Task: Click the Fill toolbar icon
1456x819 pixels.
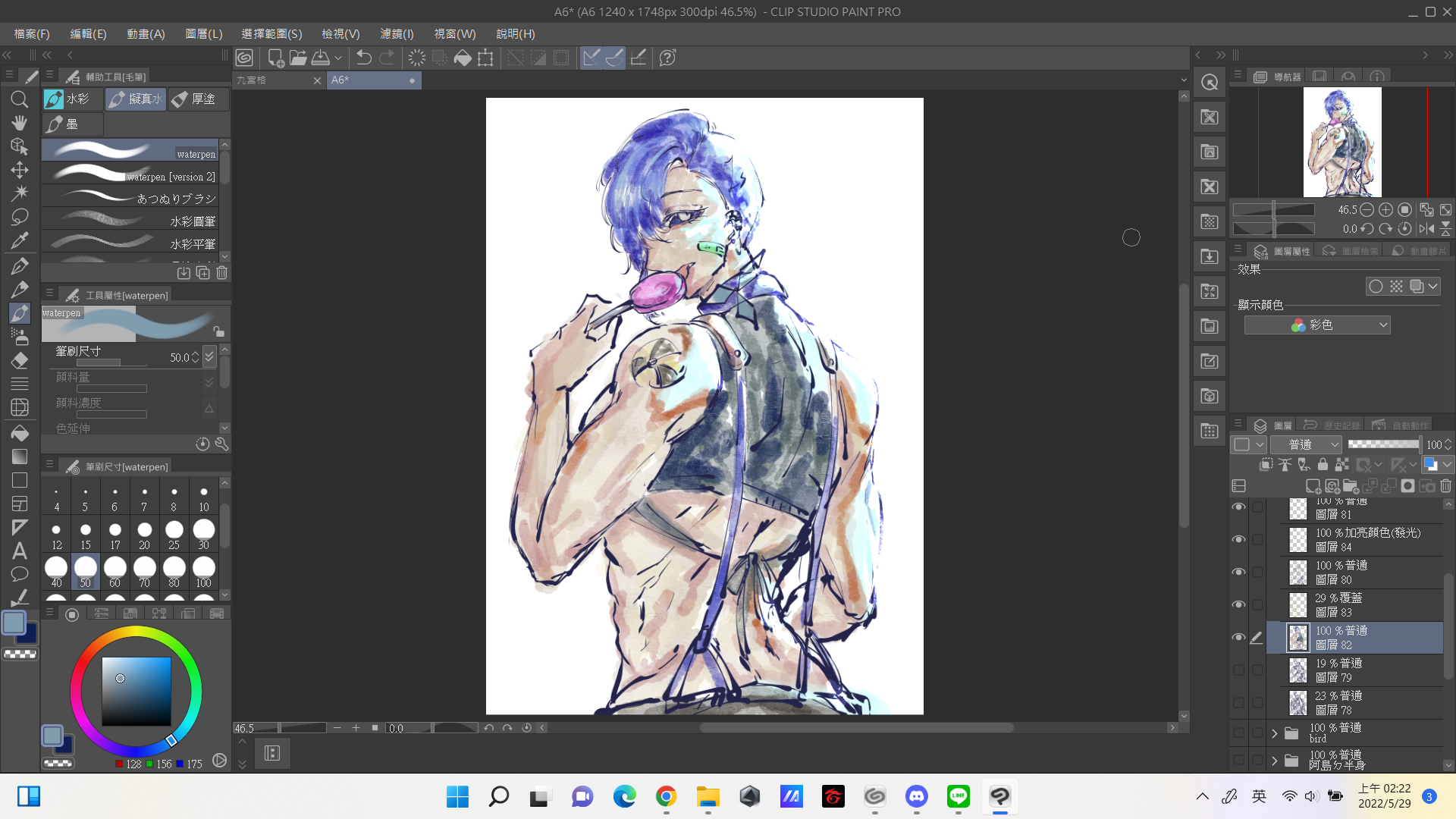Action: (463, 58)
